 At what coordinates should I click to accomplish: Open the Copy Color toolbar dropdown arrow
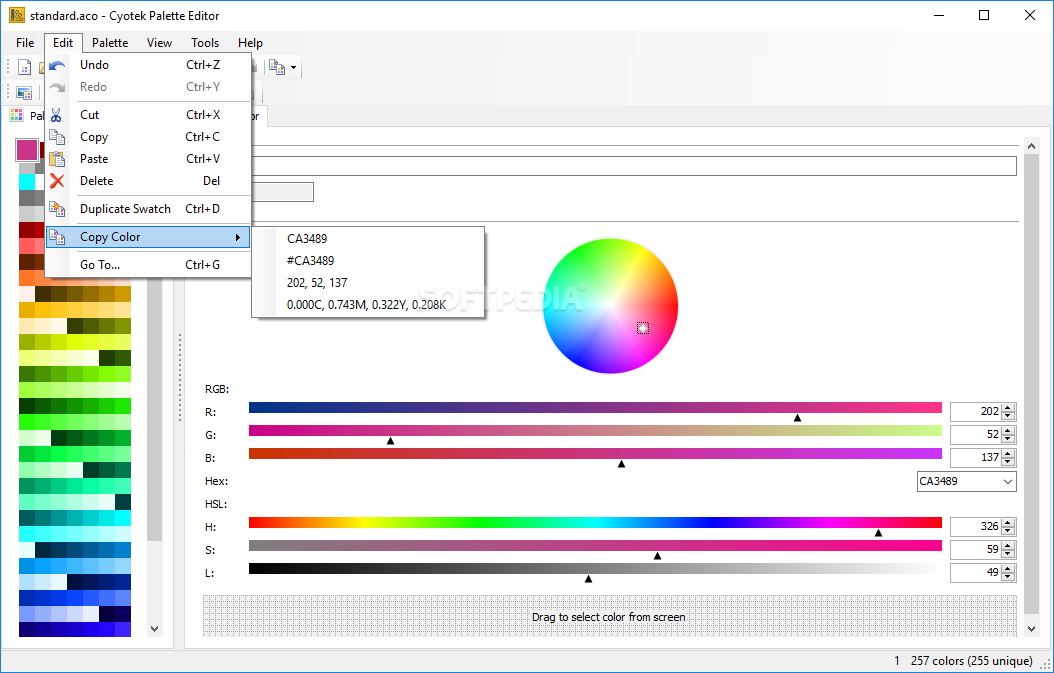point(293,68)
